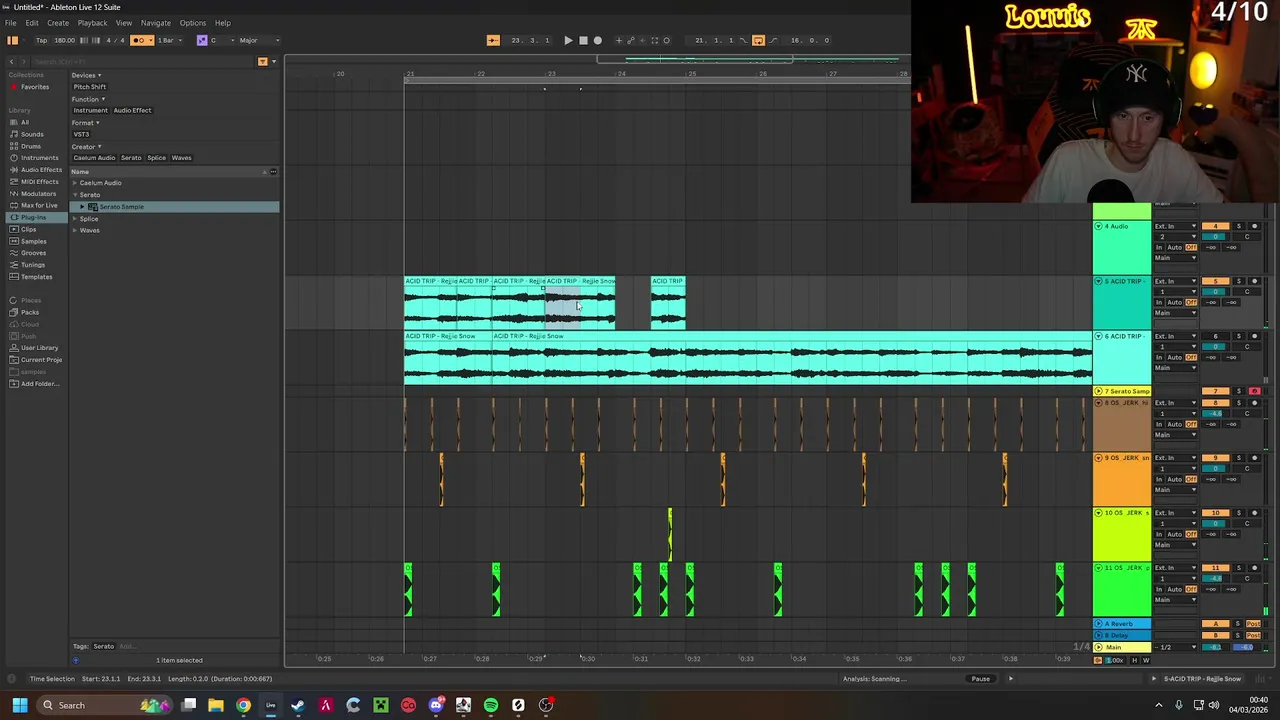
Task: Toggle the Scale Mode icon
Action: tap(201, 40)
